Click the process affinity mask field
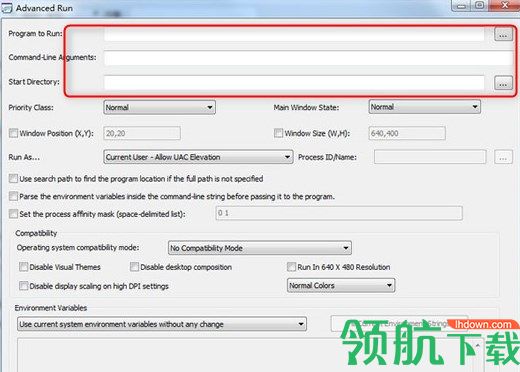 tap(339, 213)
